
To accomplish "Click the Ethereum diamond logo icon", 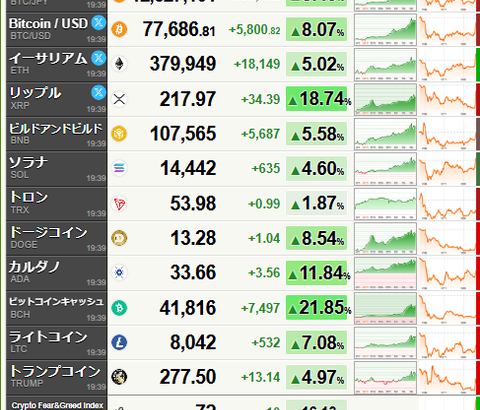I will (119, 64).
